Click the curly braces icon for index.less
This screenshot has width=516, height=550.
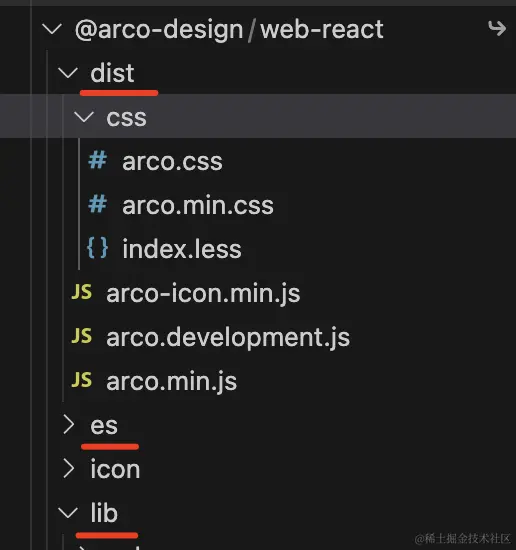tap(97, 248)
